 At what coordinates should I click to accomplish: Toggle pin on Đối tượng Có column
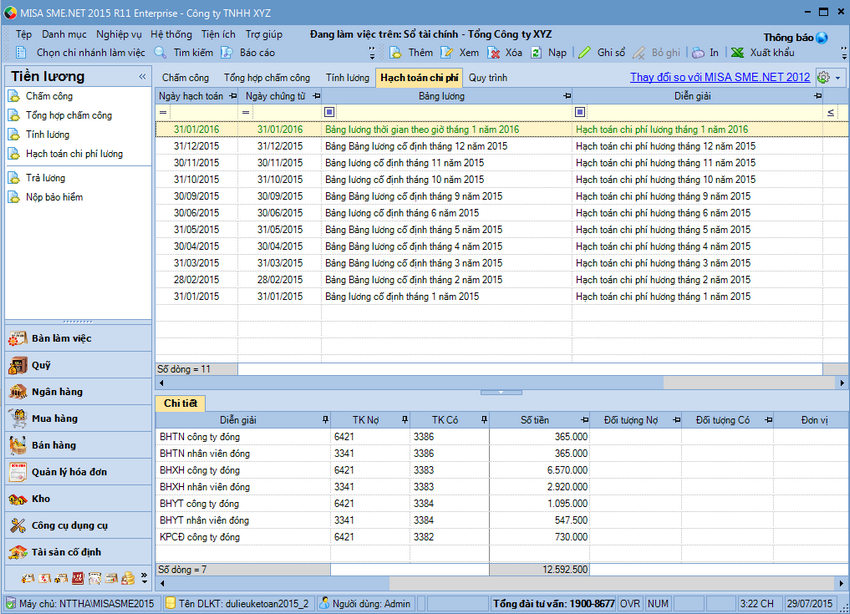pos(769,420)
